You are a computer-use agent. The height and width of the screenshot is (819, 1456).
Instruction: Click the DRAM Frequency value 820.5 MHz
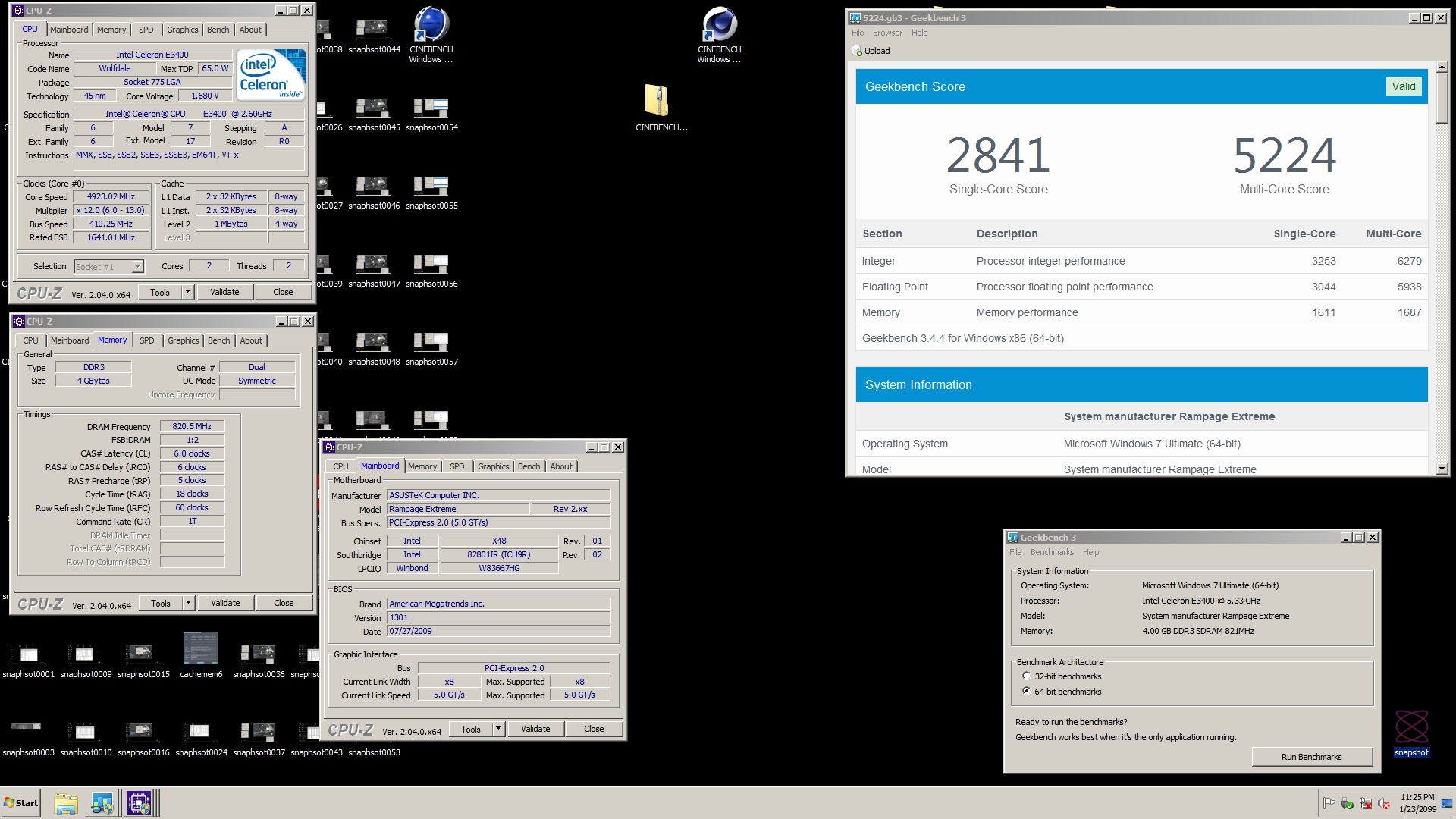(192, 426)
